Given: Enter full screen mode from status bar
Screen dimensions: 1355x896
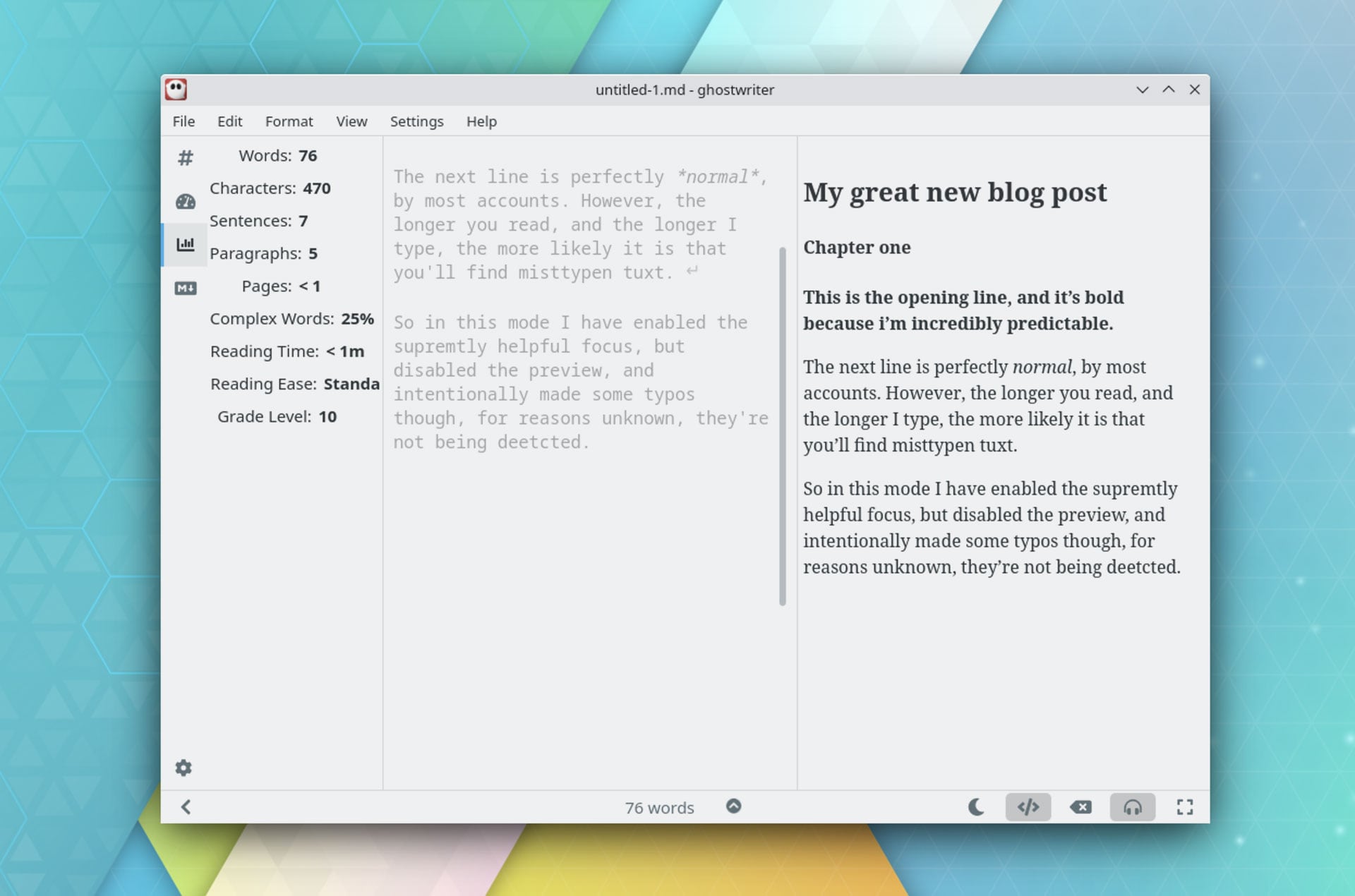Looking at the screenshot, I should pyautogui.click(x=1185, y=807).
